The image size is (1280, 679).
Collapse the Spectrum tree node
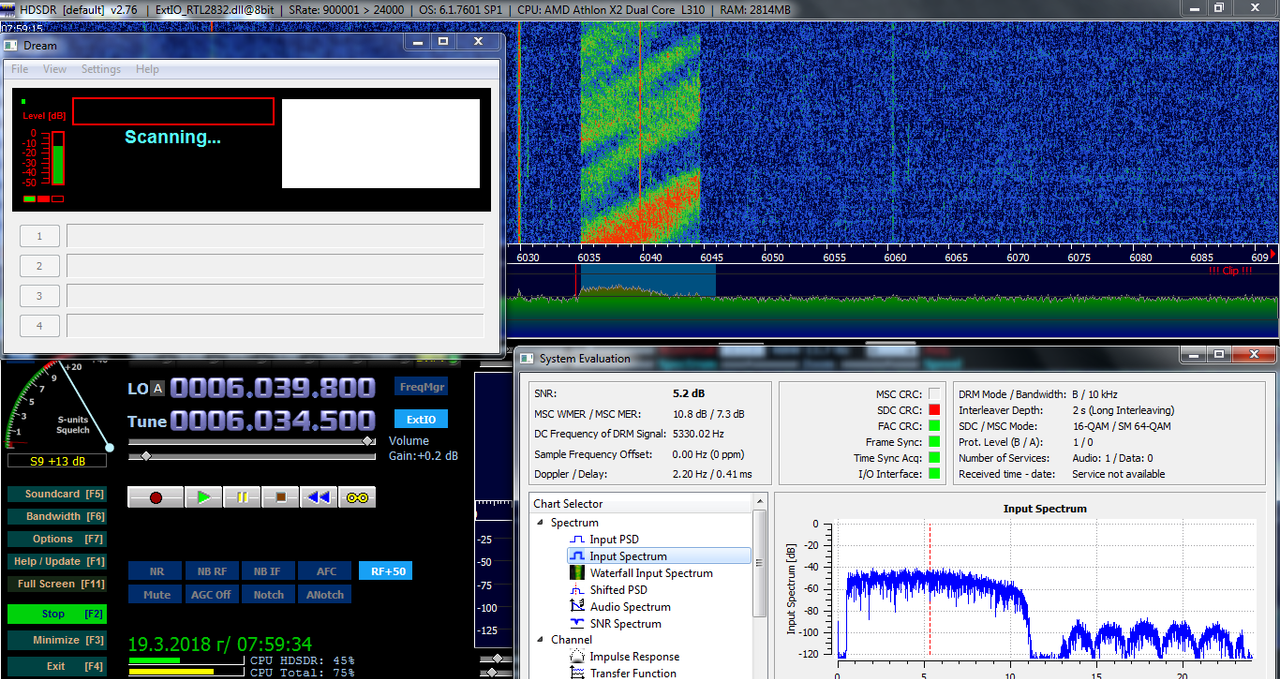coord(541,523)
